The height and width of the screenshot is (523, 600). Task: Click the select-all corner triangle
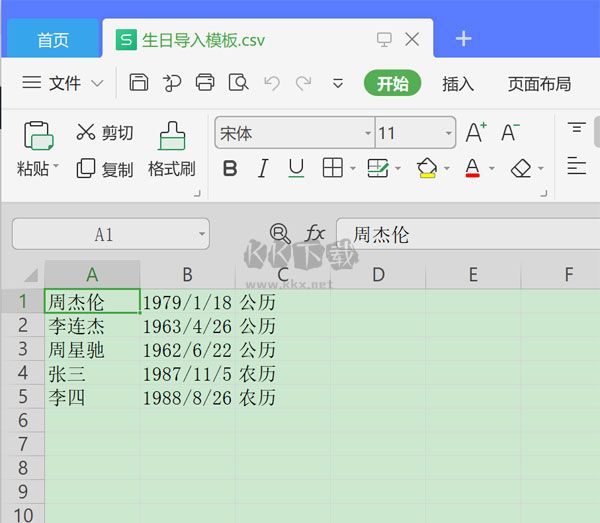31,275
